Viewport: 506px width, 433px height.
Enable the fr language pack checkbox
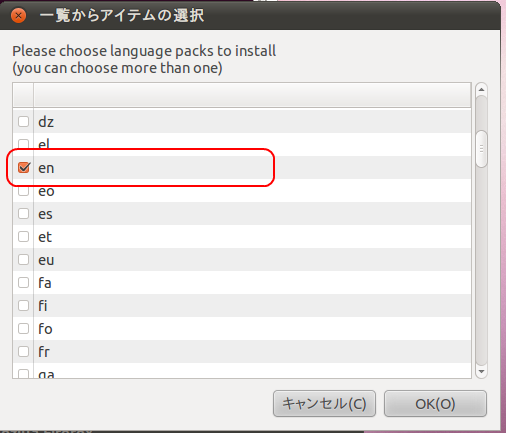23,351
